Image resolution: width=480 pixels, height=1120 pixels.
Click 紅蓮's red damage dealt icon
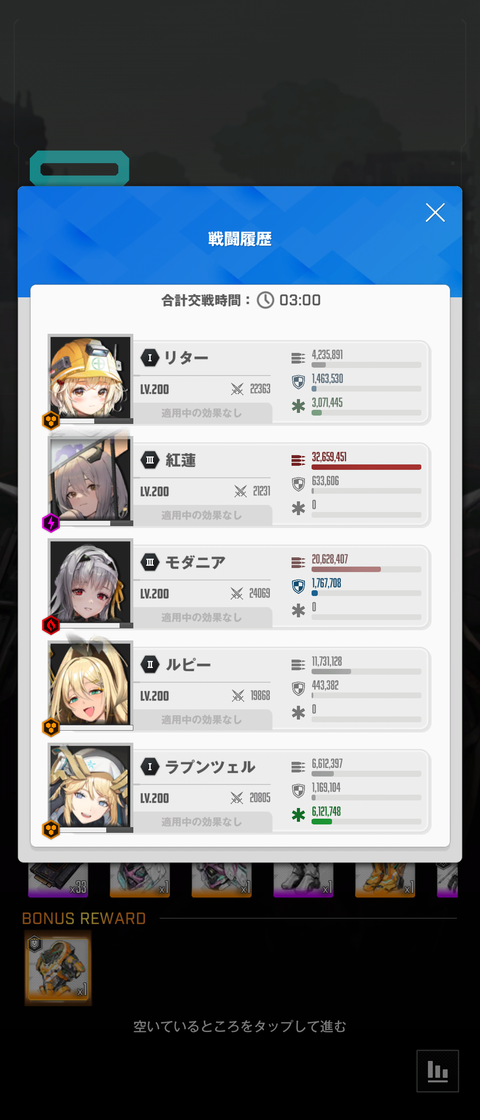[299, 459]
